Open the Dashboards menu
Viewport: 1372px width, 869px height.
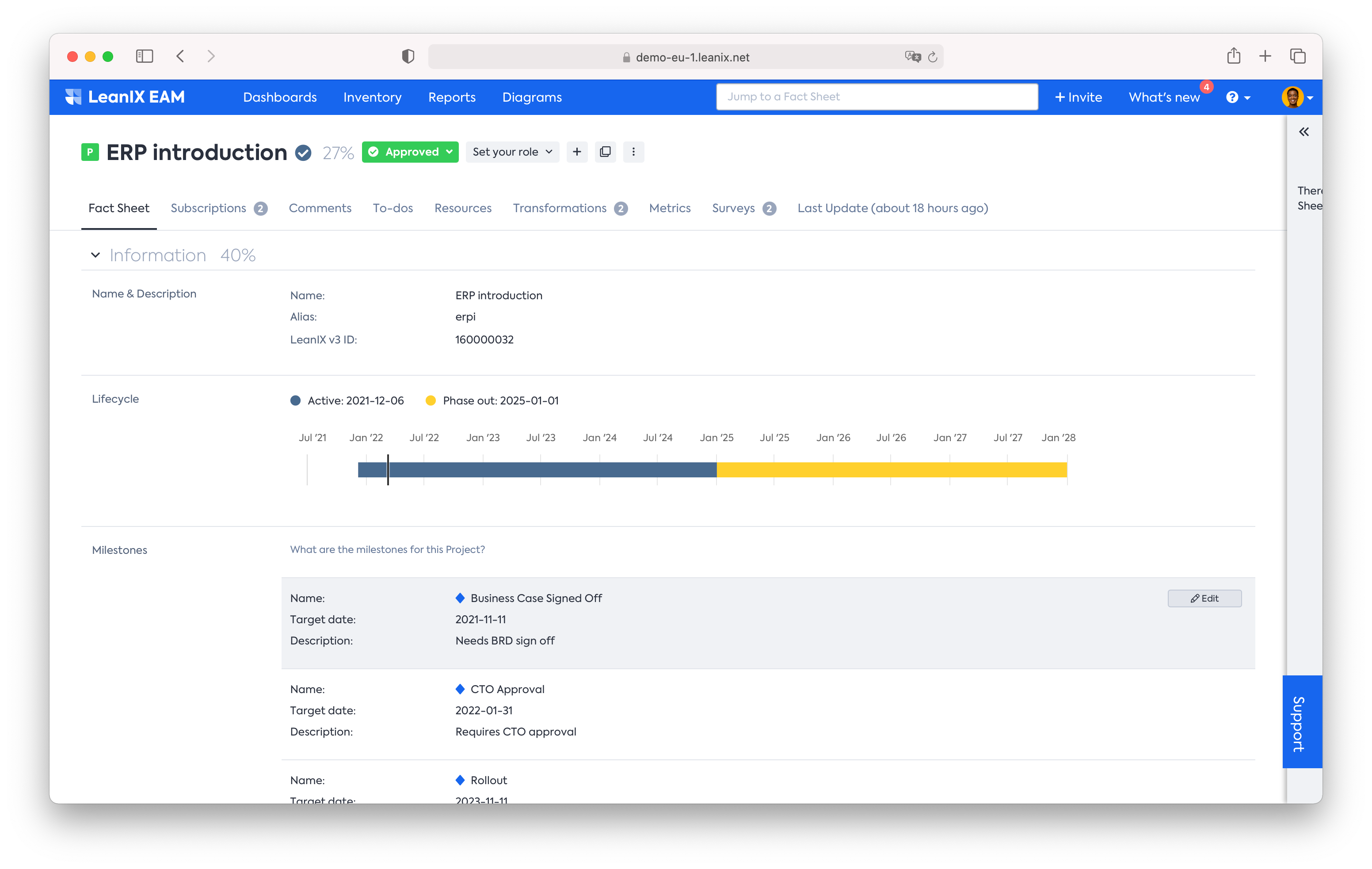point(280,97)
